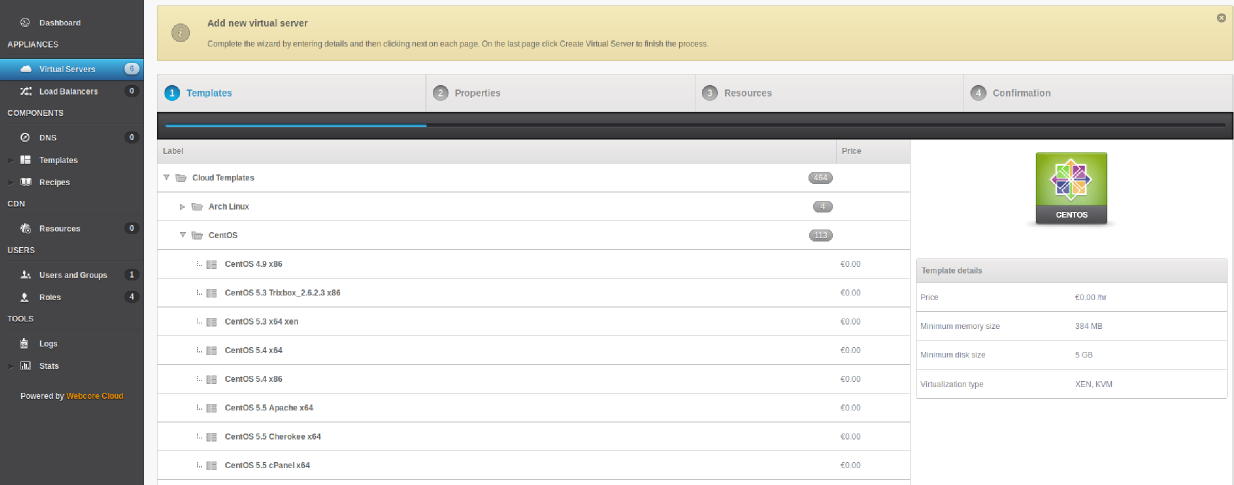Select the CentOS 5.5 Apache x64 label
Screen dimensions: 1234x485
click(x=269, y=408)
